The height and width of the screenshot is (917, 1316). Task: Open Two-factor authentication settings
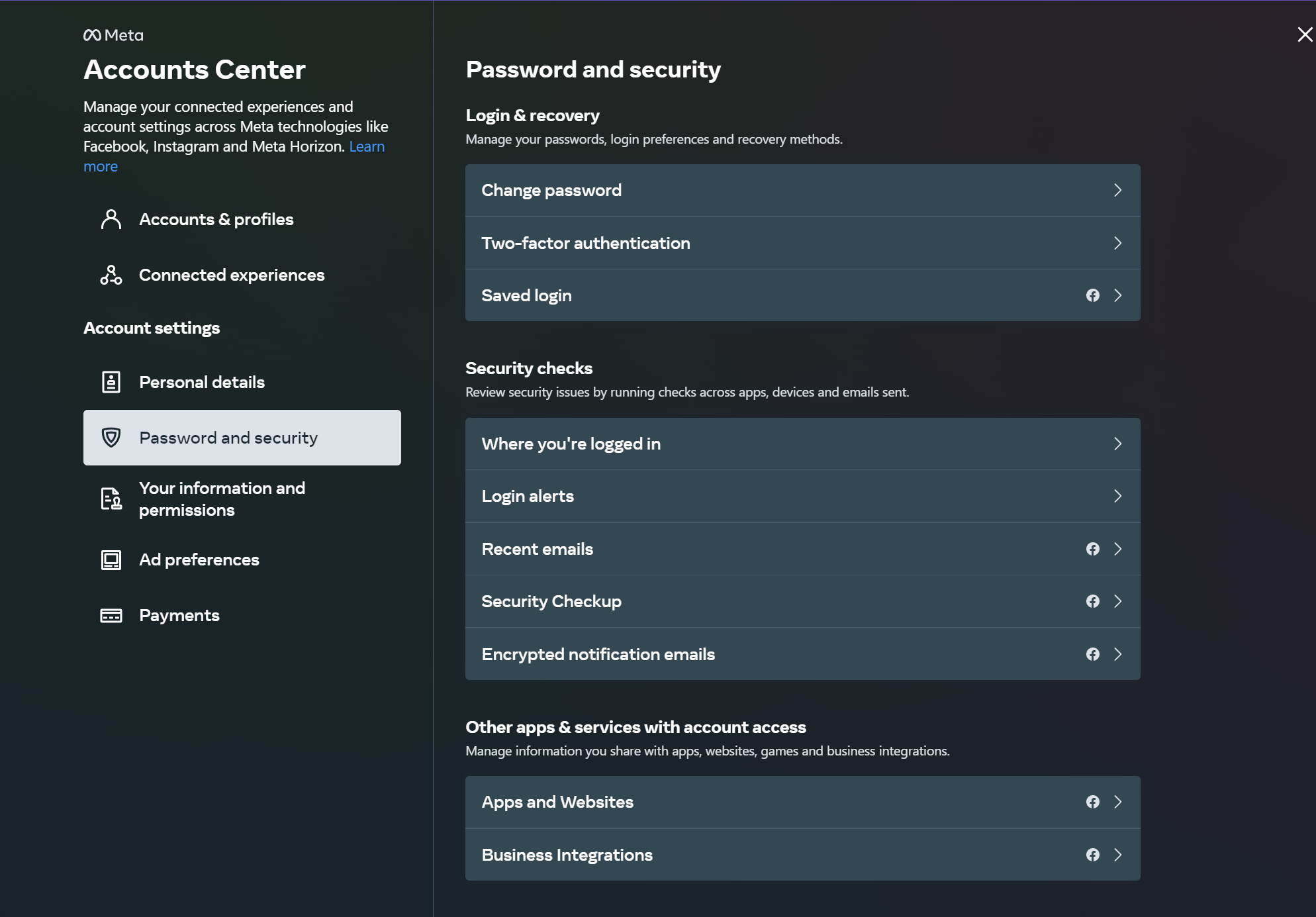[x=803, y=243]
